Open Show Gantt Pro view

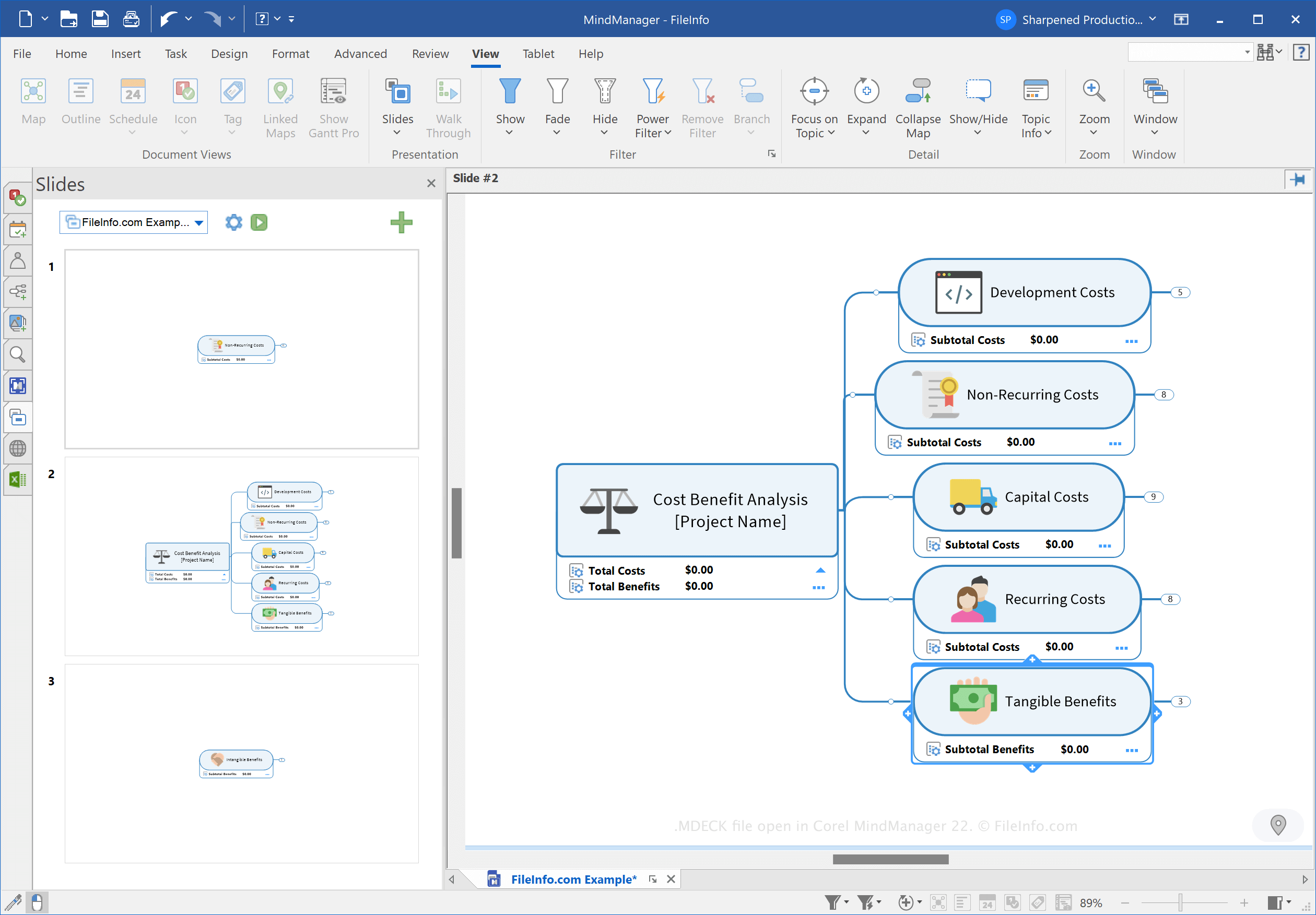334,108
